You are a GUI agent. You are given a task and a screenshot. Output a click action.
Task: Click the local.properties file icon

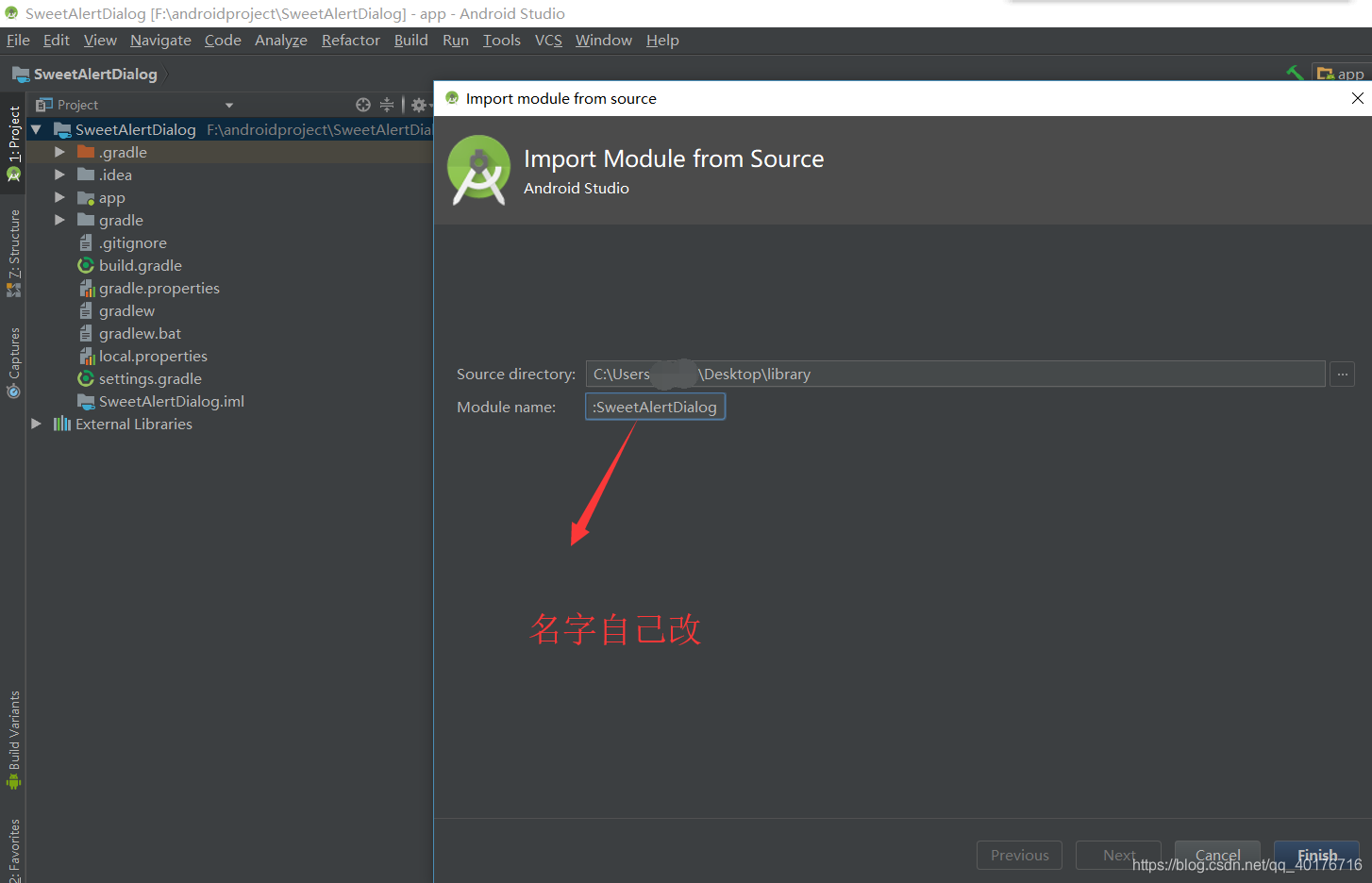point(87,356)
